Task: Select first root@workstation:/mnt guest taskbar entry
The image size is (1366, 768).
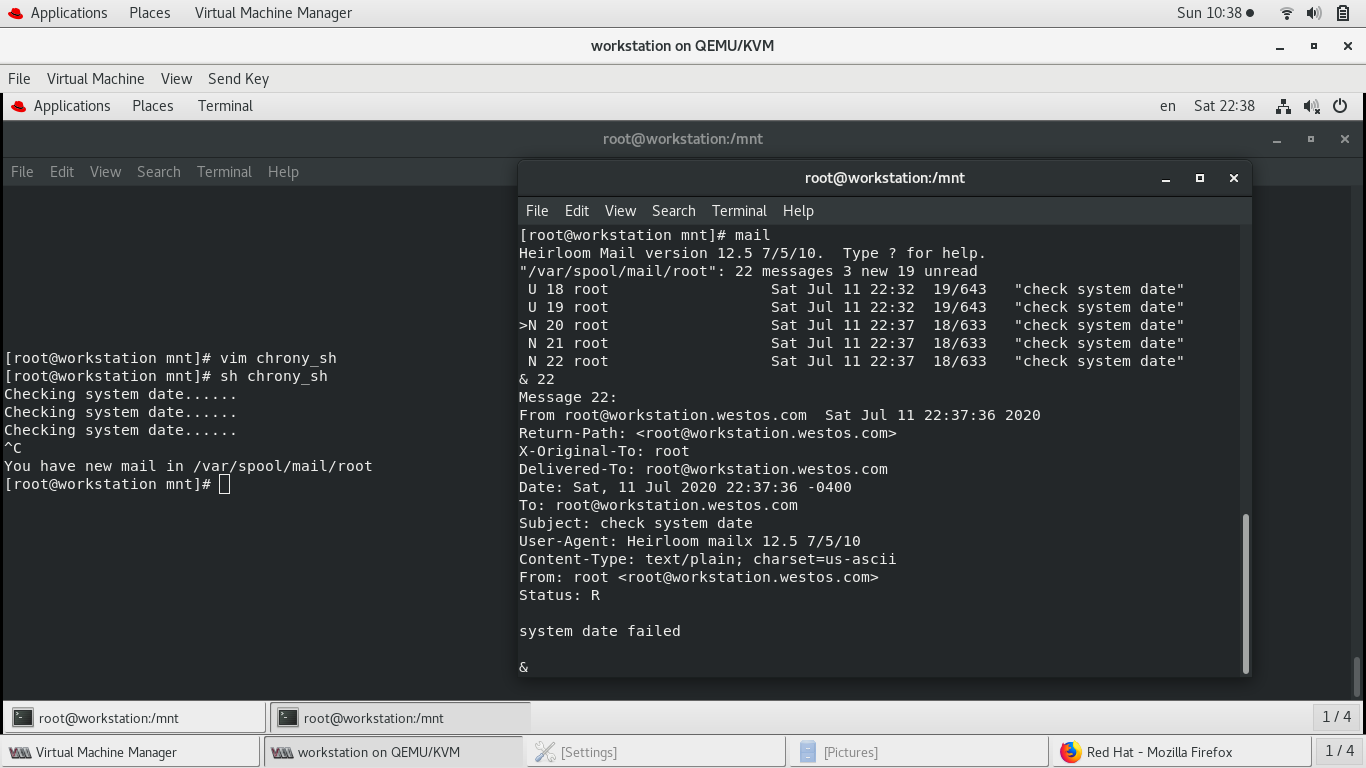Action: [x=136, y=717]
